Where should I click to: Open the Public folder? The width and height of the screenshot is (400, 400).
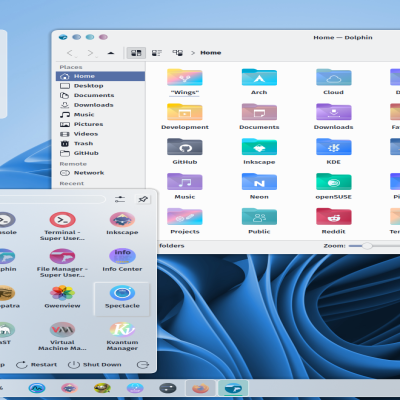click(x=259, y=217)
